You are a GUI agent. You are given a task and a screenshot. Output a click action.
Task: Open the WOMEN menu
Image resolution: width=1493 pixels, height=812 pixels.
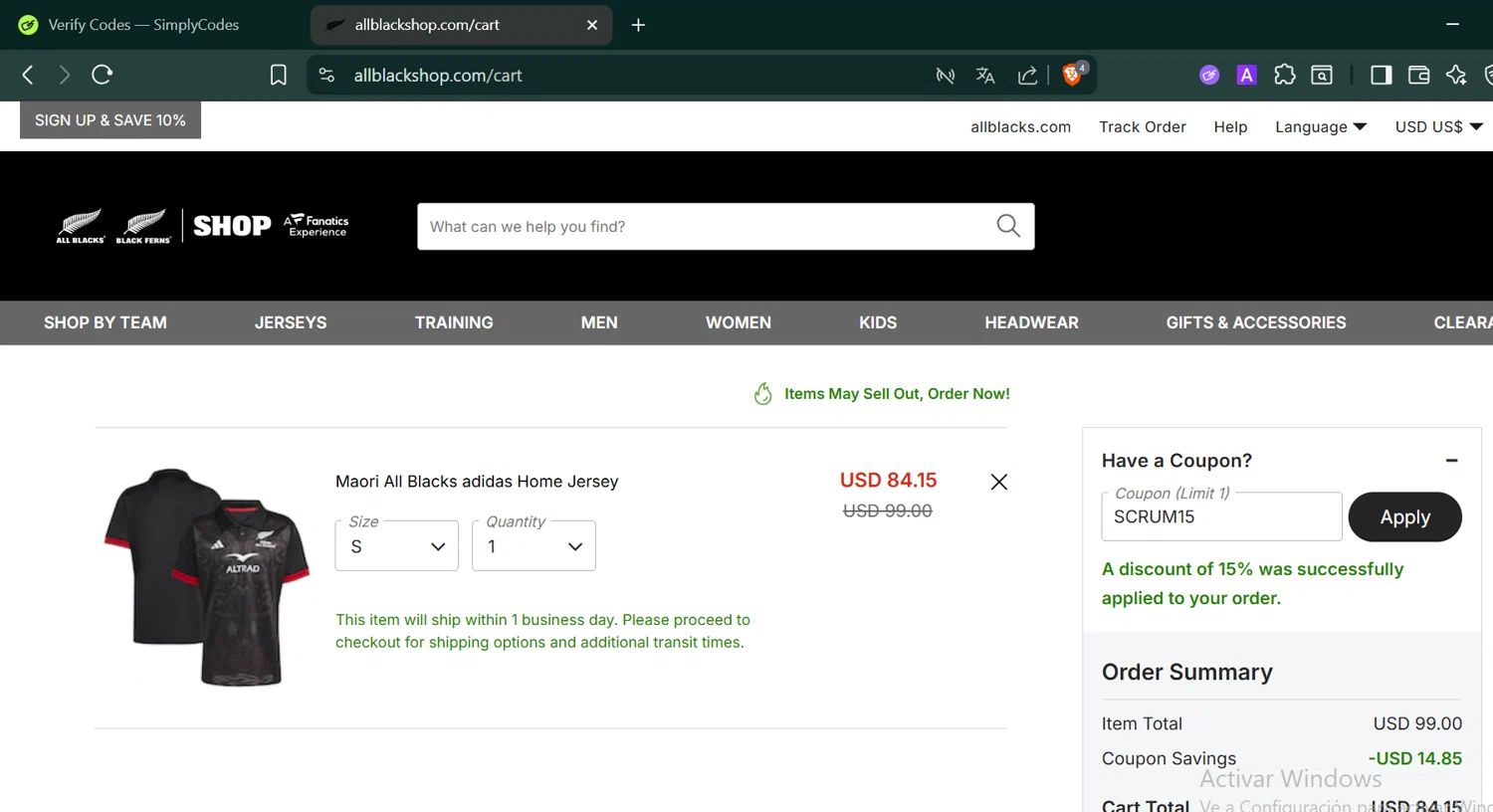pos(739,322)
